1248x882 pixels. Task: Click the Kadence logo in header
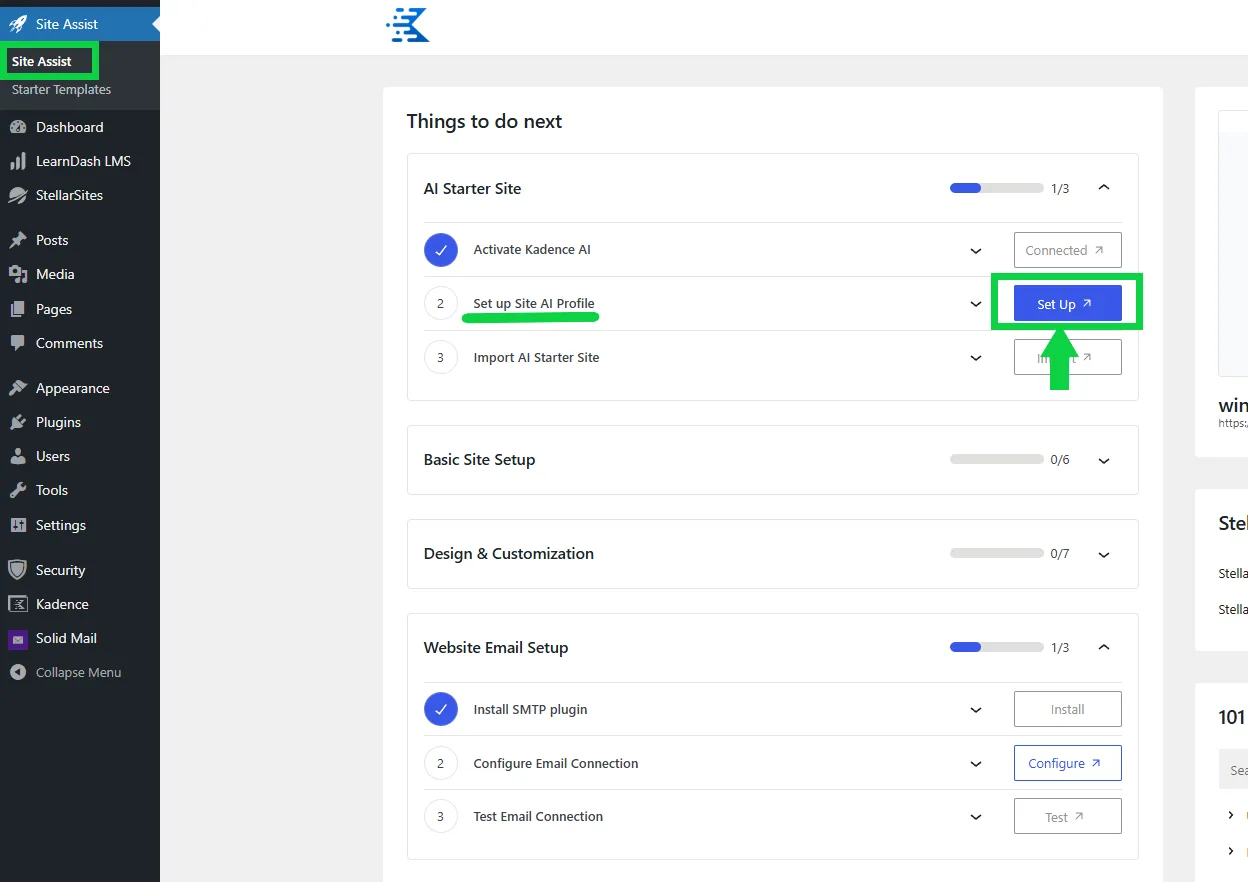point(408,25)
